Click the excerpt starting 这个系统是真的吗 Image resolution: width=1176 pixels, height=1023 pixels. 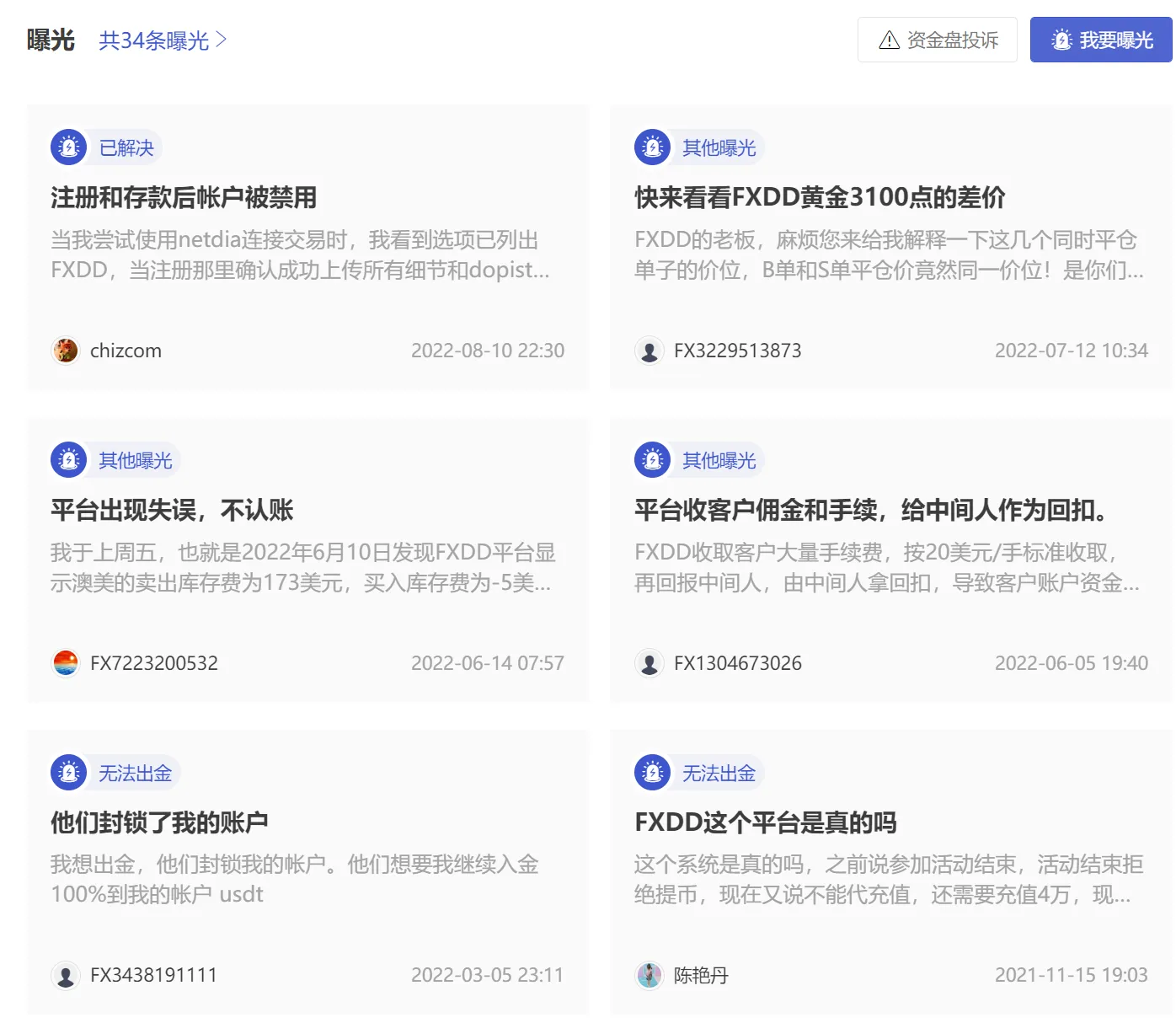click(889, 880)
